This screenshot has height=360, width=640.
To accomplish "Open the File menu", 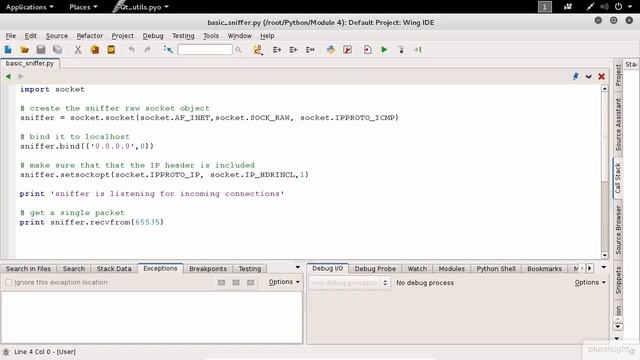I will (x=11, y=36).
